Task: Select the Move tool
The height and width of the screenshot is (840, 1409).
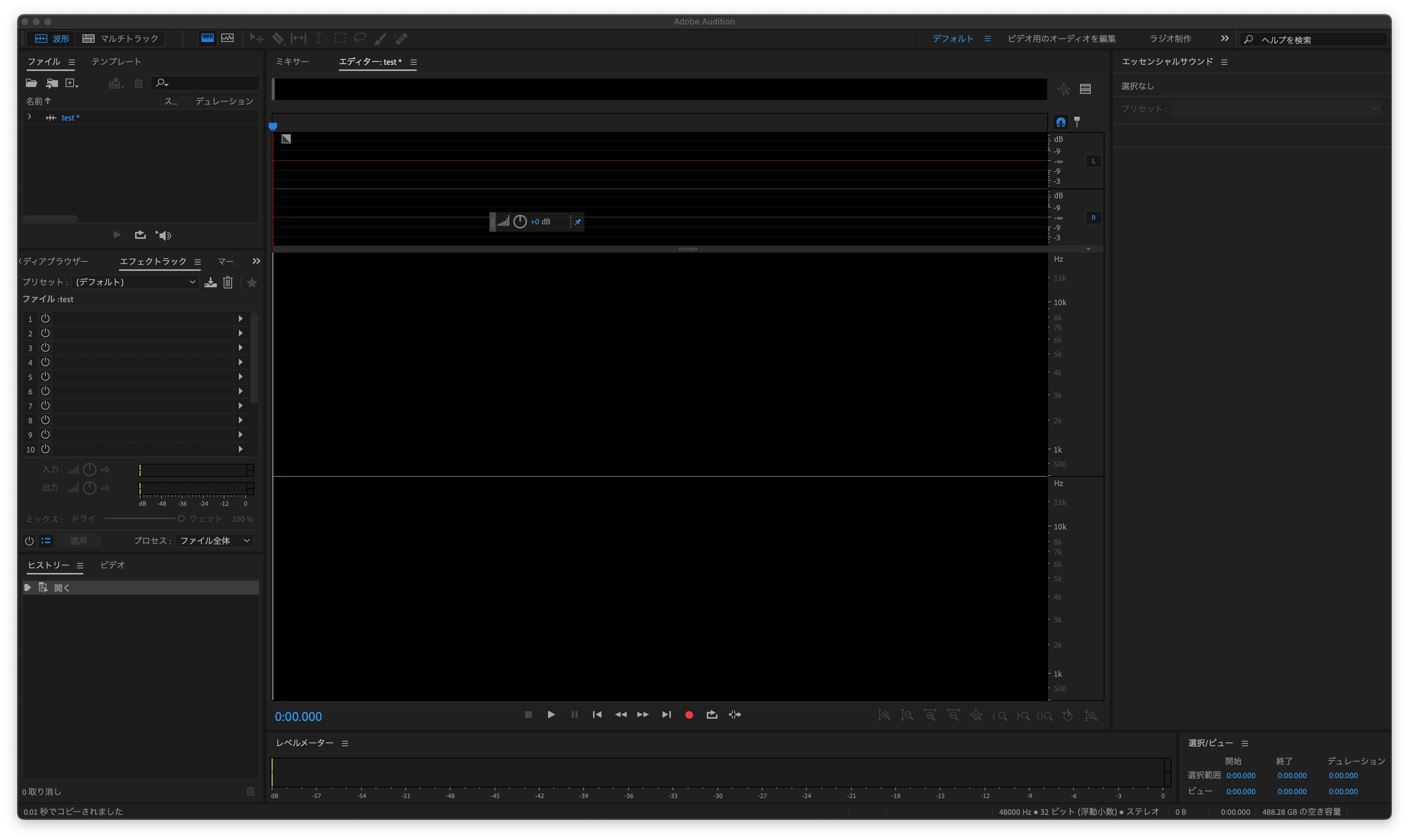Action: [256, 39]
